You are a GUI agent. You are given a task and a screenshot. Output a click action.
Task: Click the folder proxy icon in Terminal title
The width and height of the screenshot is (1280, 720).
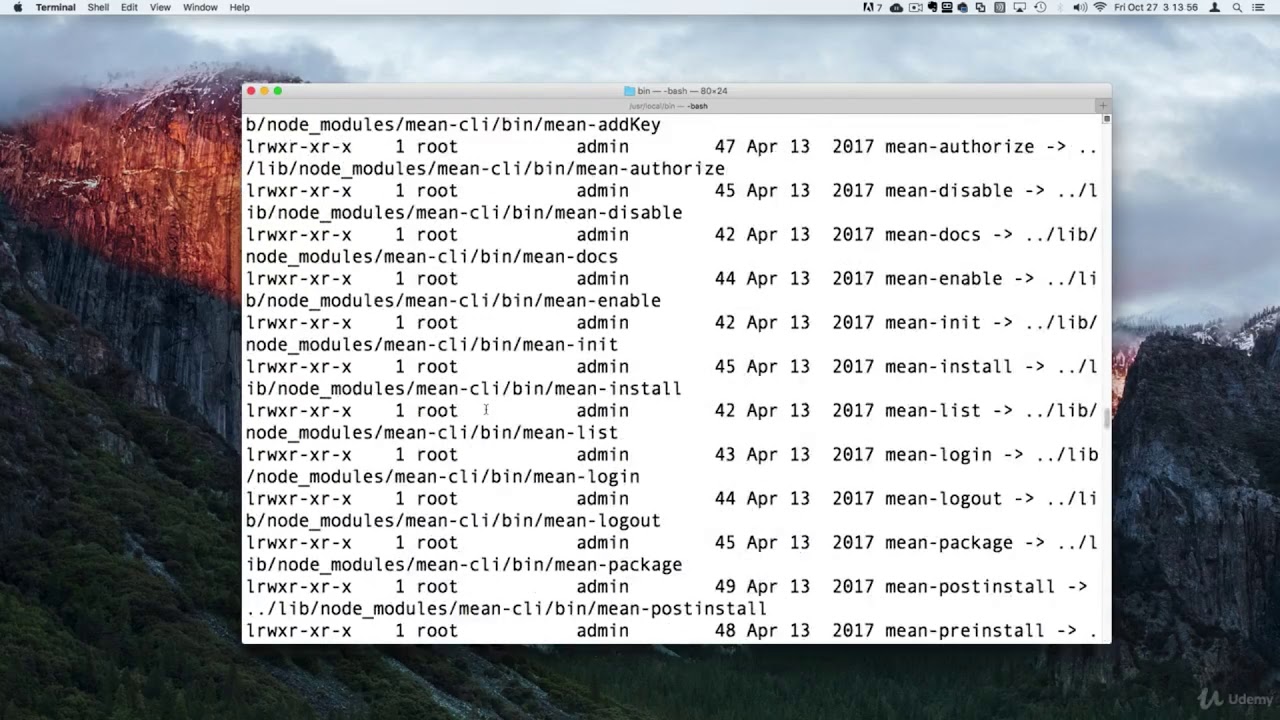click(629, 91)
